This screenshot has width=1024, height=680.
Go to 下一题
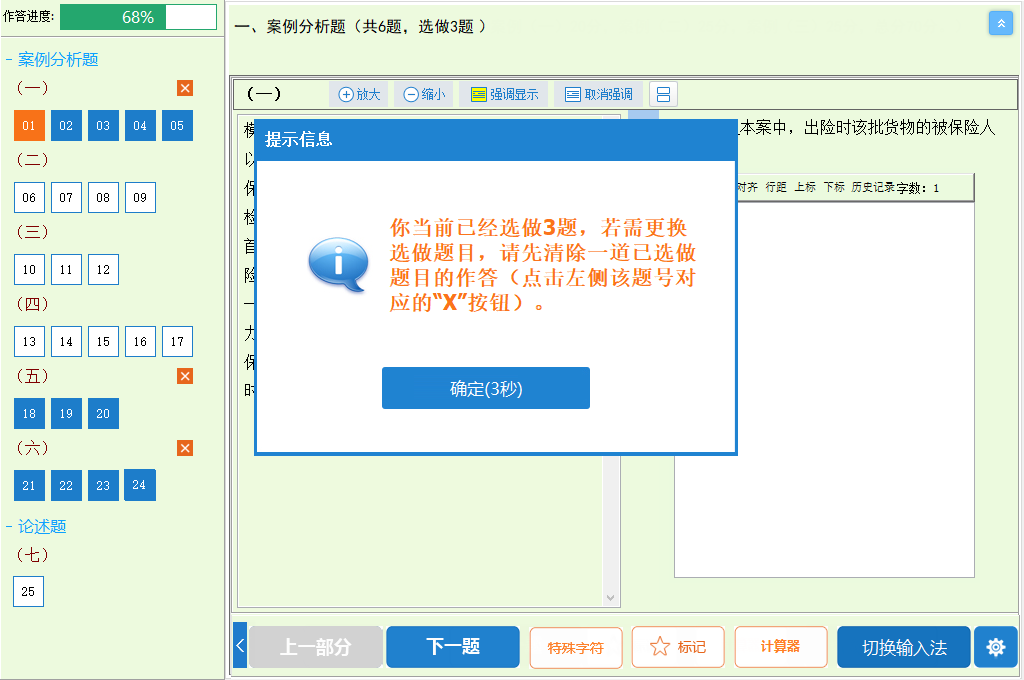click(x=452, y=647)
